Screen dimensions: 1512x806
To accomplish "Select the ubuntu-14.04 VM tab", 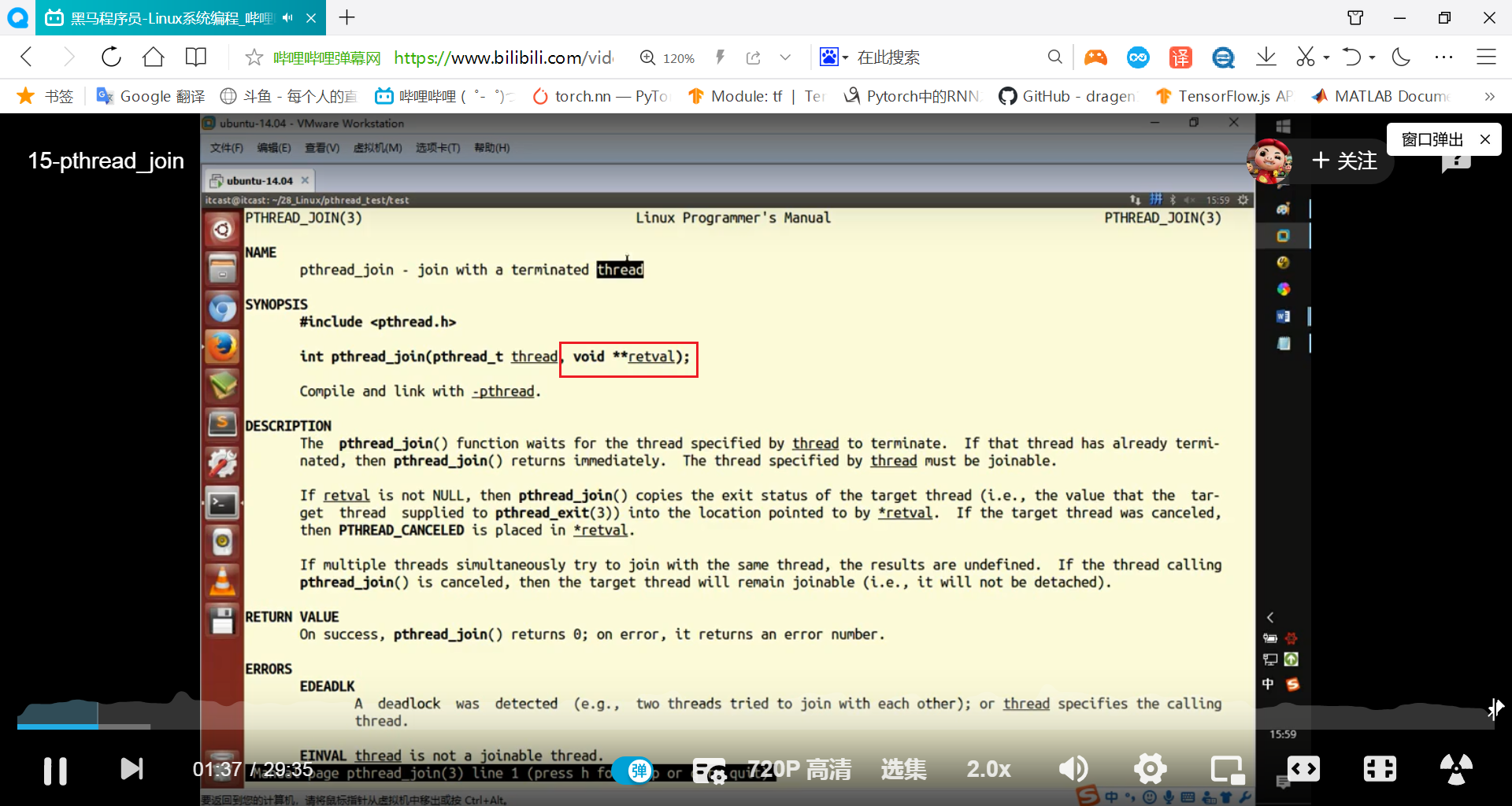I will pos(259,180).
